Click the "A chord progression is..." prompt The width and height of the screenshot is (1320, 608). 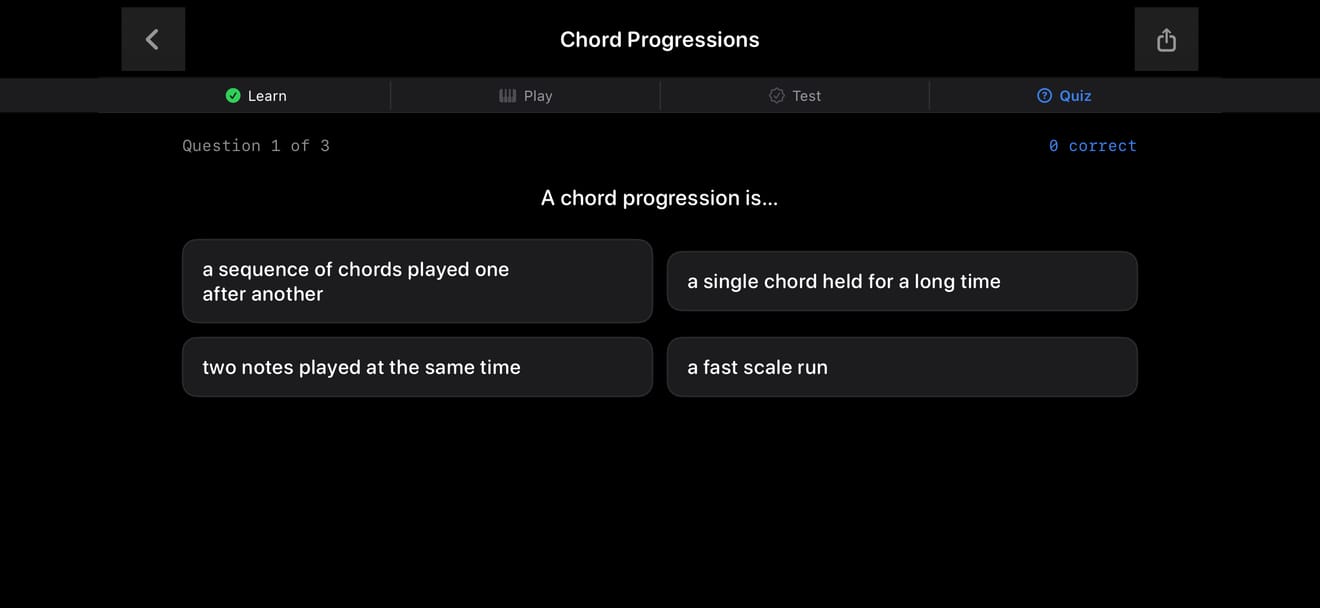(x=660, y=198)
